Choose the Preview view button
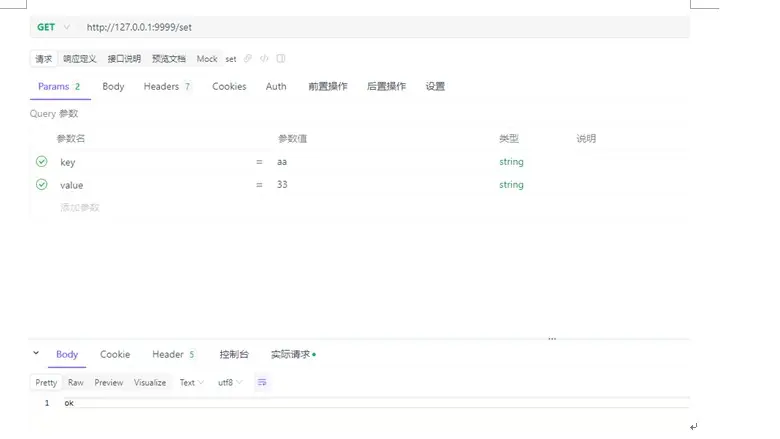 click(x=108, y=382)
